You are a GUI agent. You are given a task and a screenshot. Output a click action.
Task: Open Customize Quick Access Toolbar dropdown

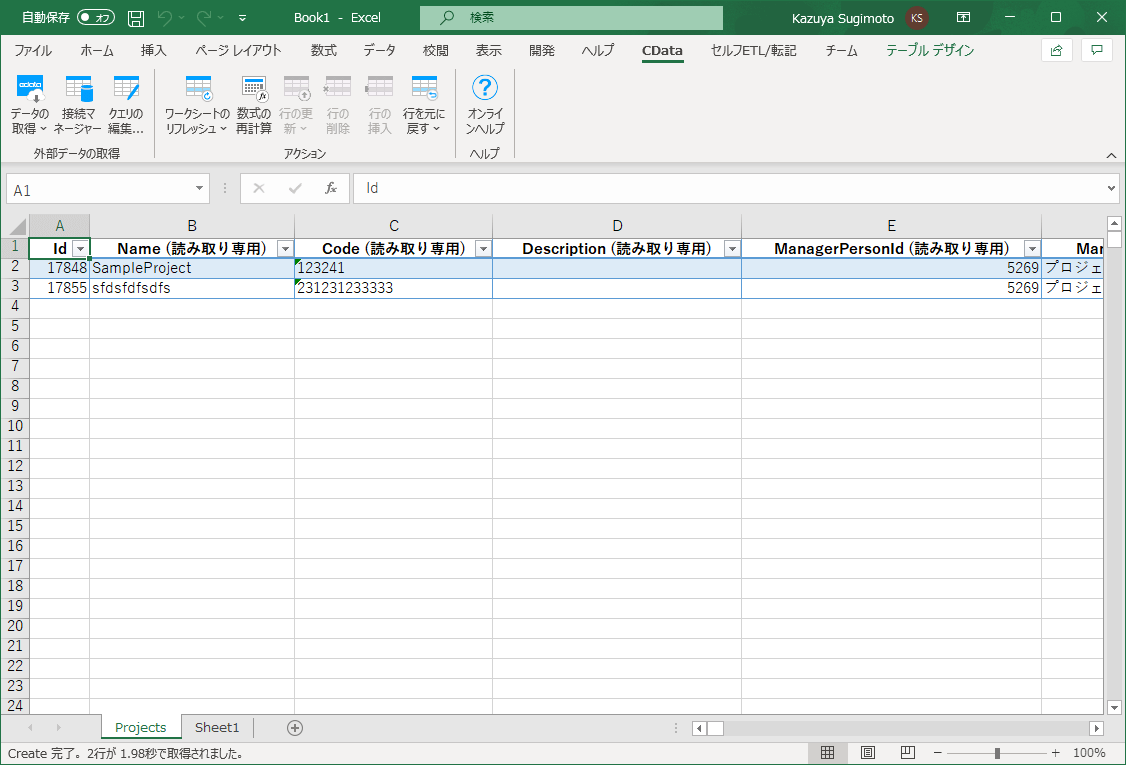click(x=242, y=18)
